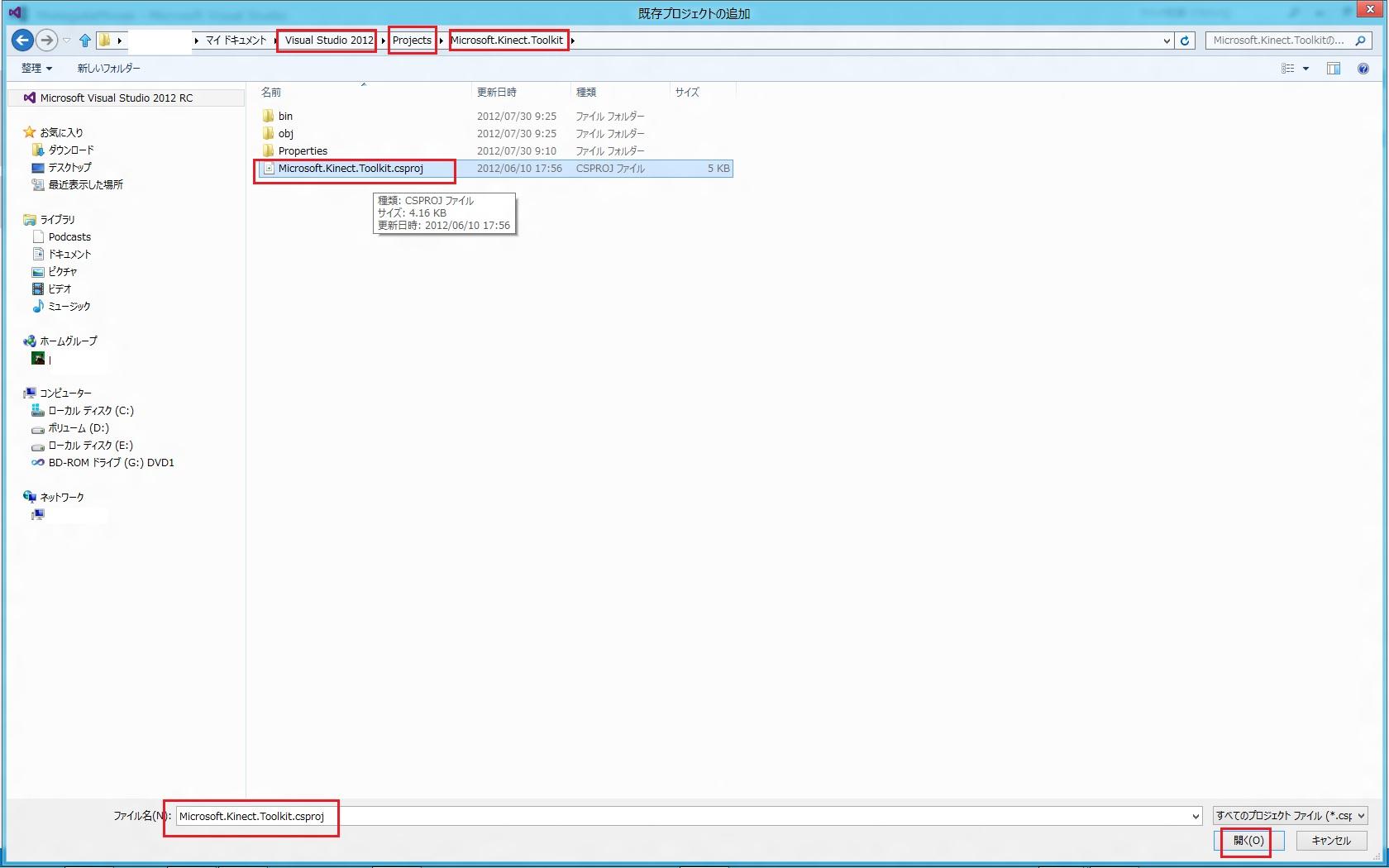Expand the view options dropdown arrow
Viewport: 1389px width, 868px height.
1306,69
